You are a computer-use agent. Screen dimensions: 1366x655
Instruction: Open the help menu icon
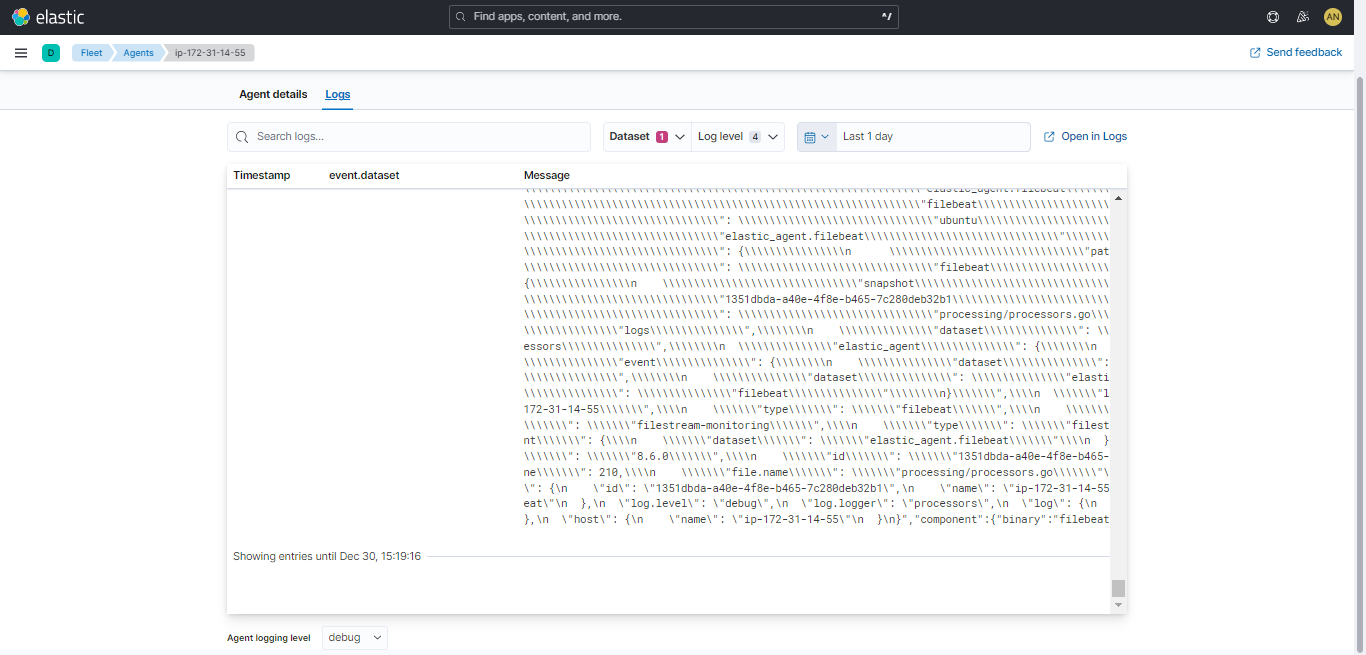pyautogui.click(x=1273, y=17)
